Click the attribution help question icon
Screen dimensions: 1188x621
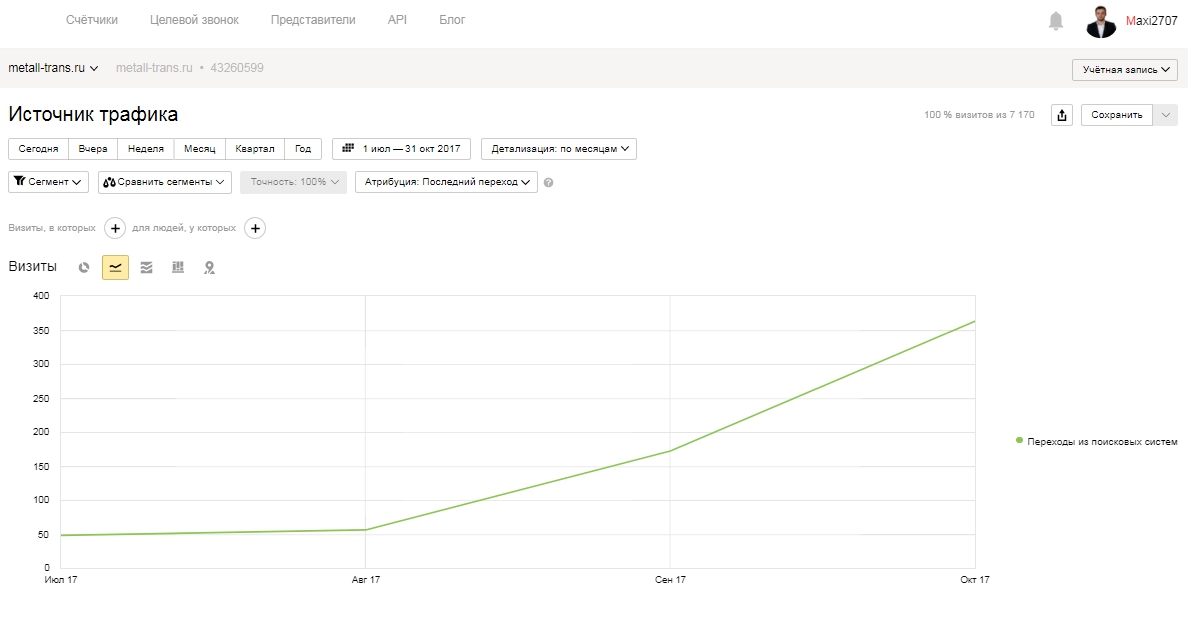click(x=549, y=183)
